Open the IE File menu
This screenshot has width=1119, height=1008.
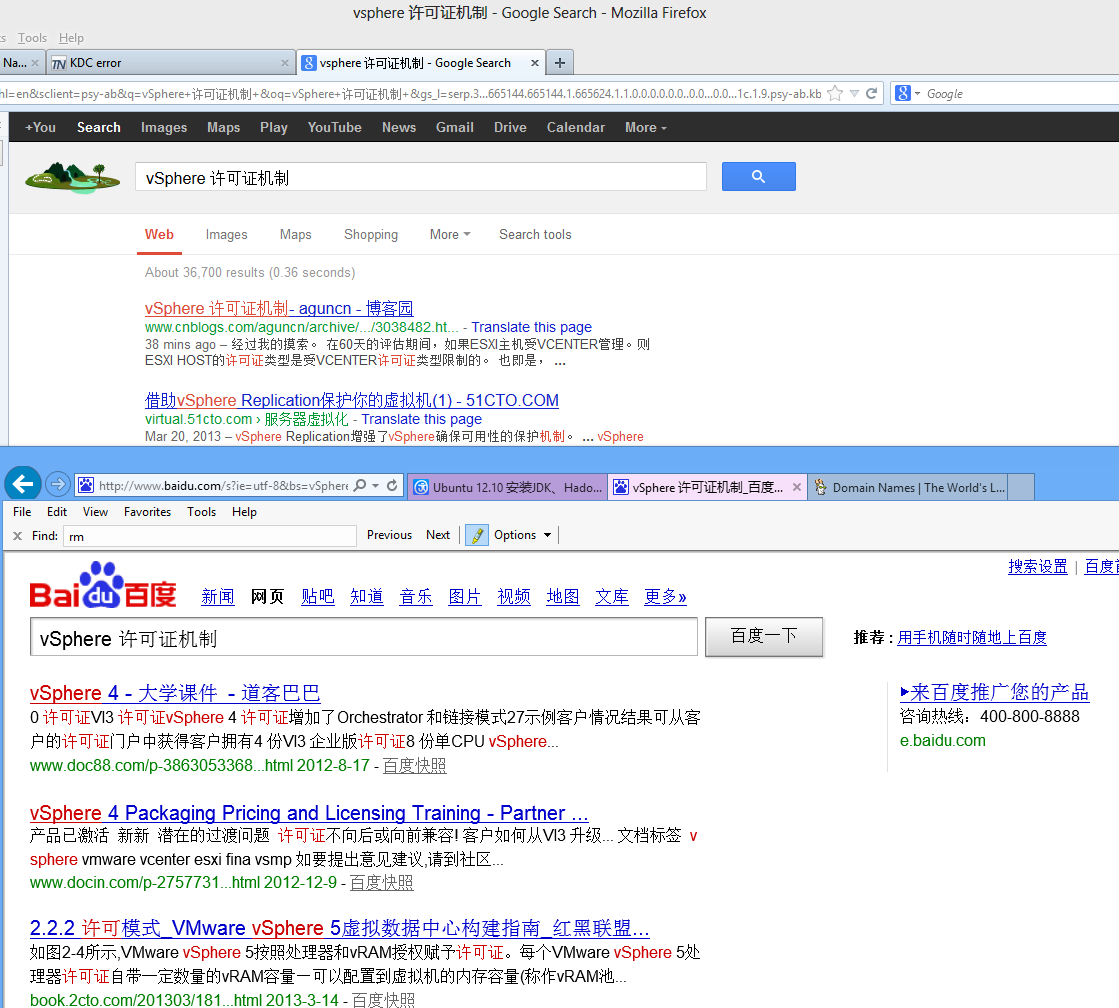[22, 512]
